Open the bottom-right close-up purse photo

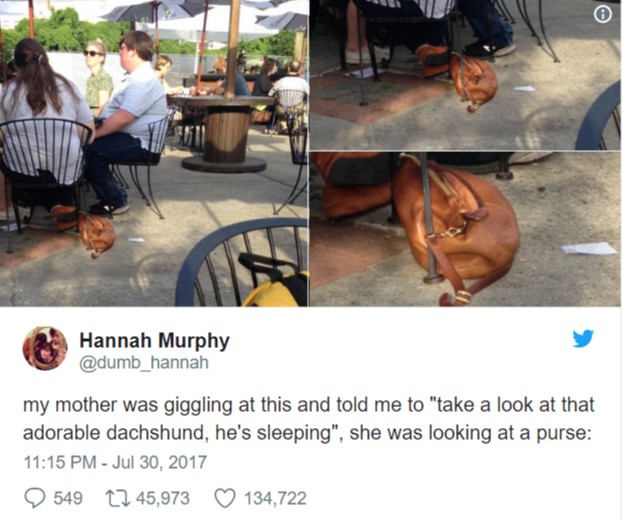point(465,229)
